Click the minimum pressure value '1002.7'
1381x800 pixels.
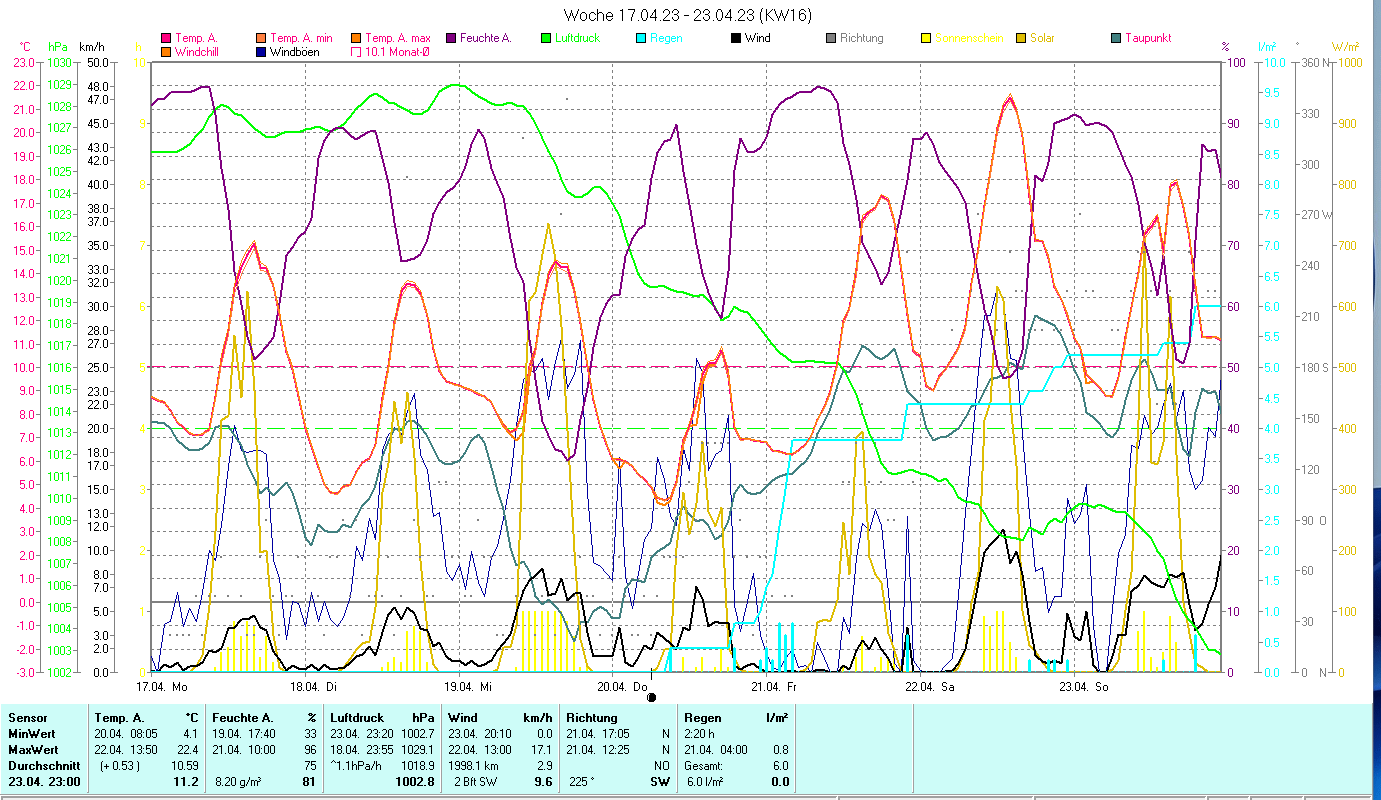click(x=416, y=733)
